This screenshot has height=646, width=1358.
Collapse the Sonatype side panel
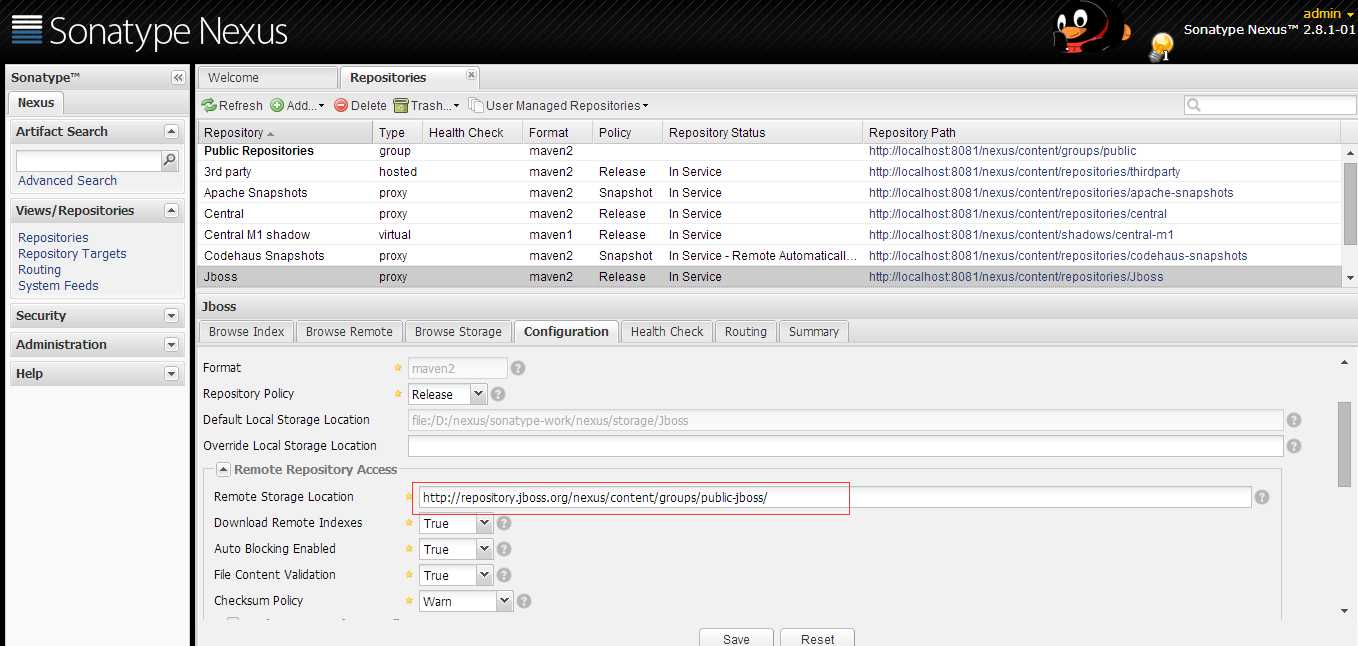tap(178, 77)
